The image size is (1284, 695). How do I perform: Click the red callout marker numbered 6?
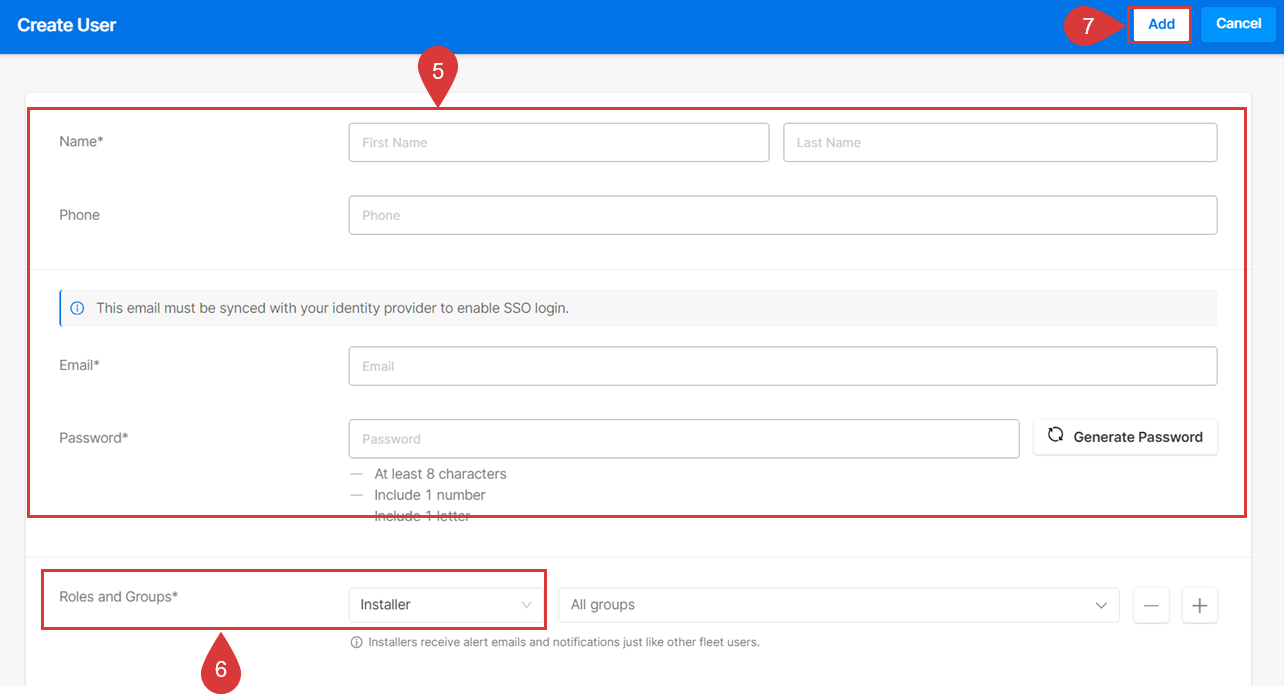coord(221,668)
